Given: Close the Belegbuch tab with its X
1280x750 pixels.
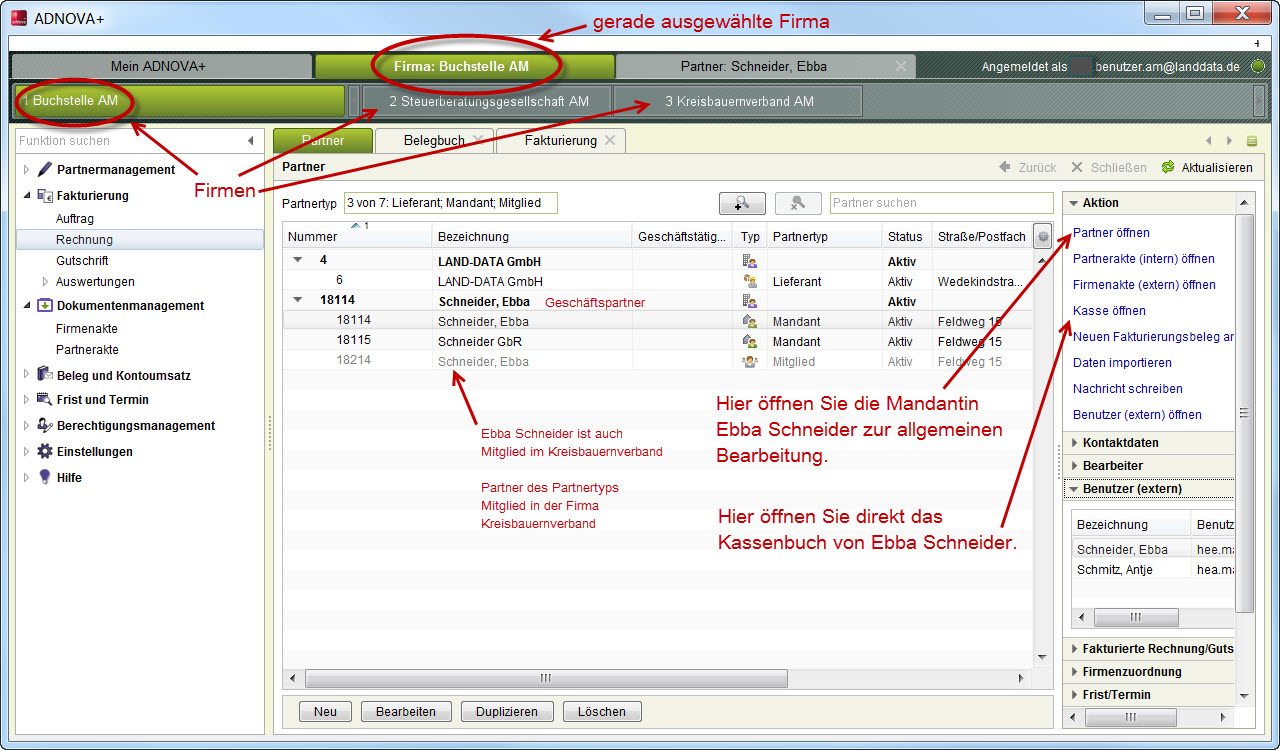Looking at the screenshot, I should 478,141.
